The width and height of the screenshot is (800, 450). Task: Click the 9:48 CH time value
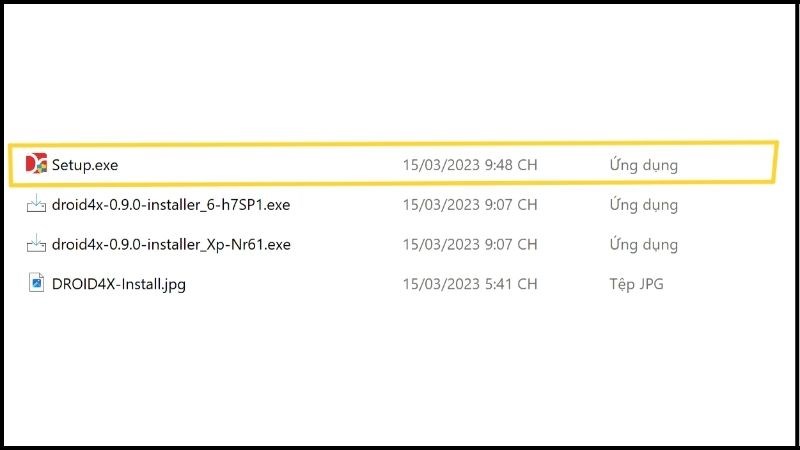click(511, 165)
